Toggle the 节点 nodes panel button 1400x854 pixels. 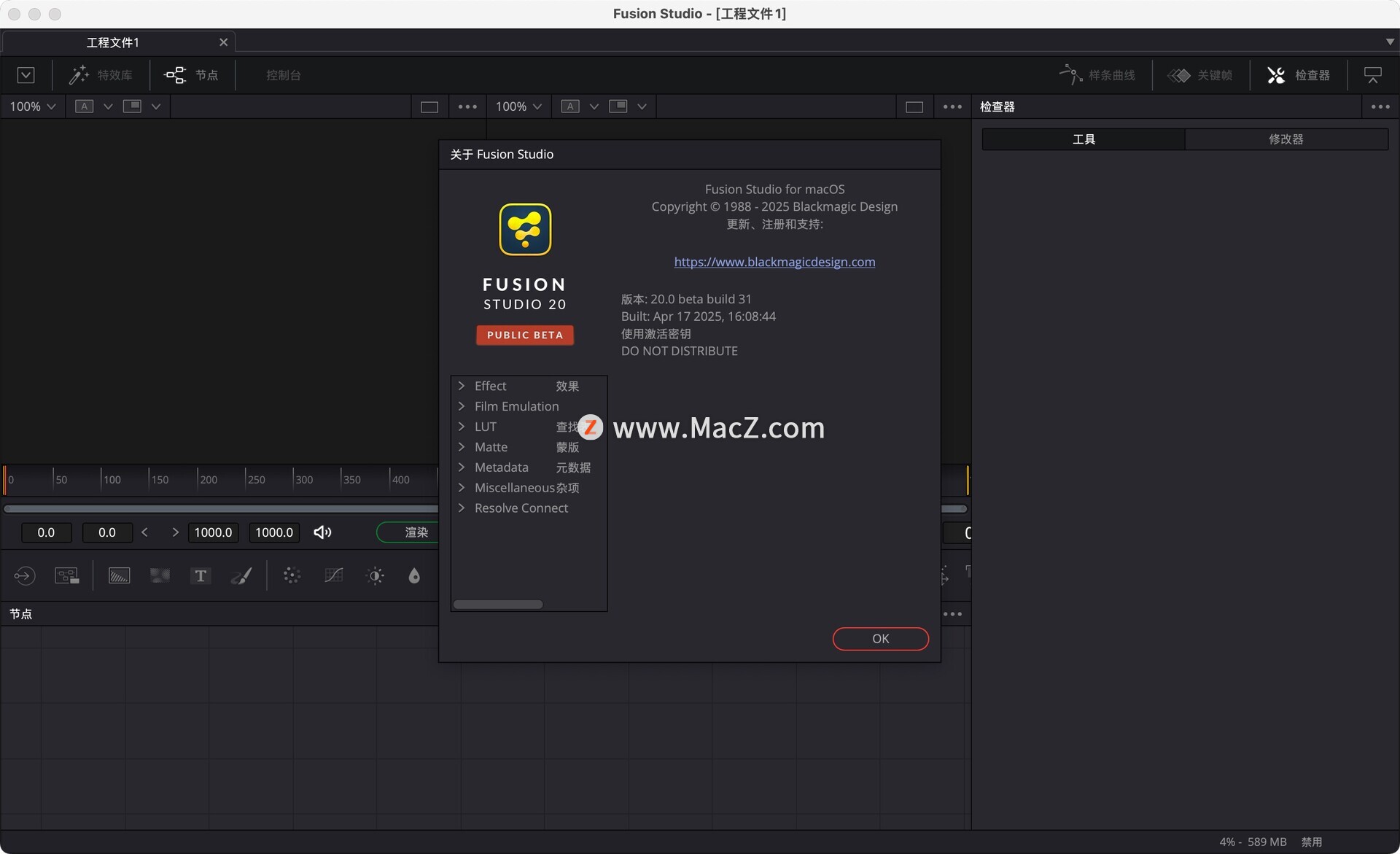[192, 75]
